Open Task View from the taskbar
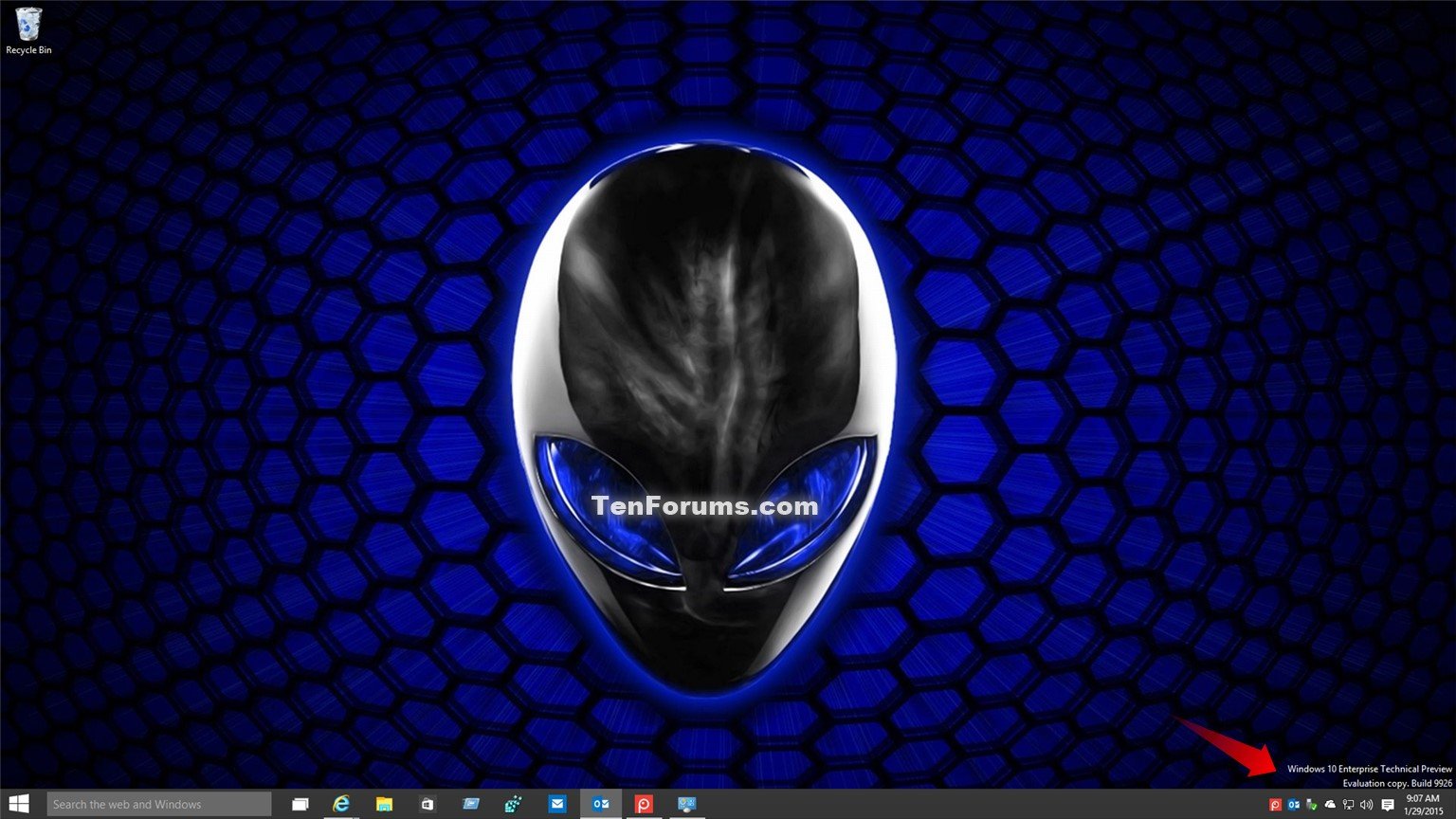This screenshot has height=819, width=1456. (300, 804)
